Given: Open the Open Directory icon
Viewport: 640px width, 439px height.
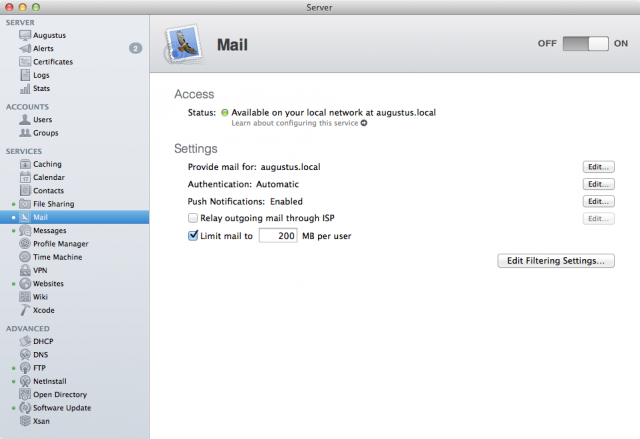Looking at the screenshot, I should [25, 395].
